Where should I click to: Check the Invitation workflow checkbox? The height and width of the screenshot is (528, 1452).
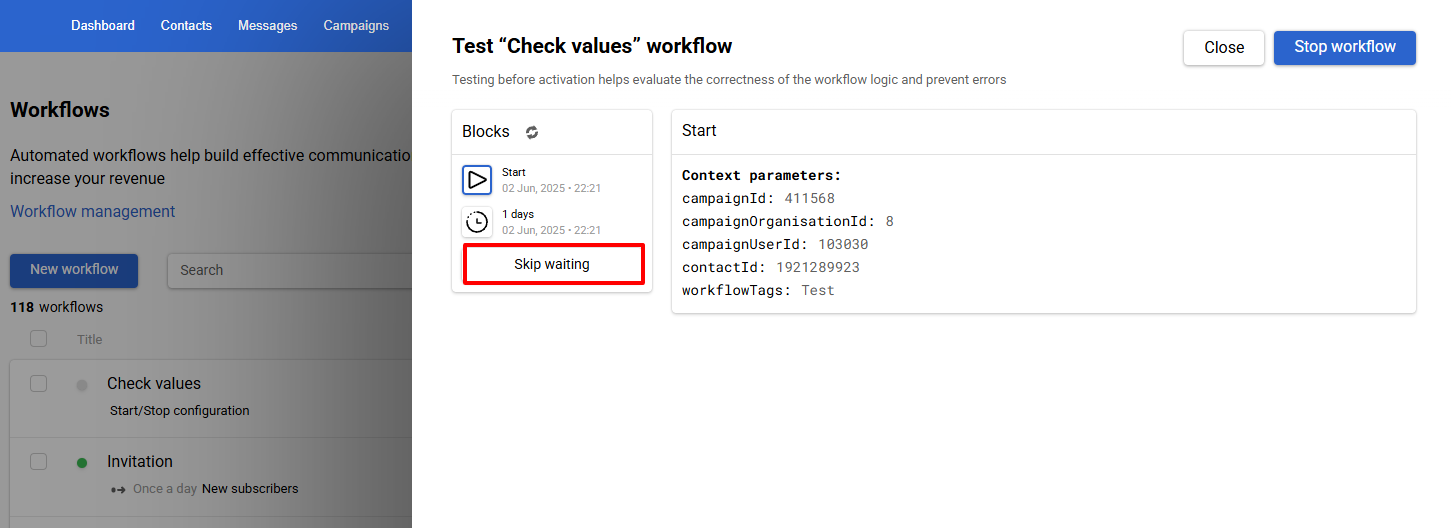click(x=38, y=461)
